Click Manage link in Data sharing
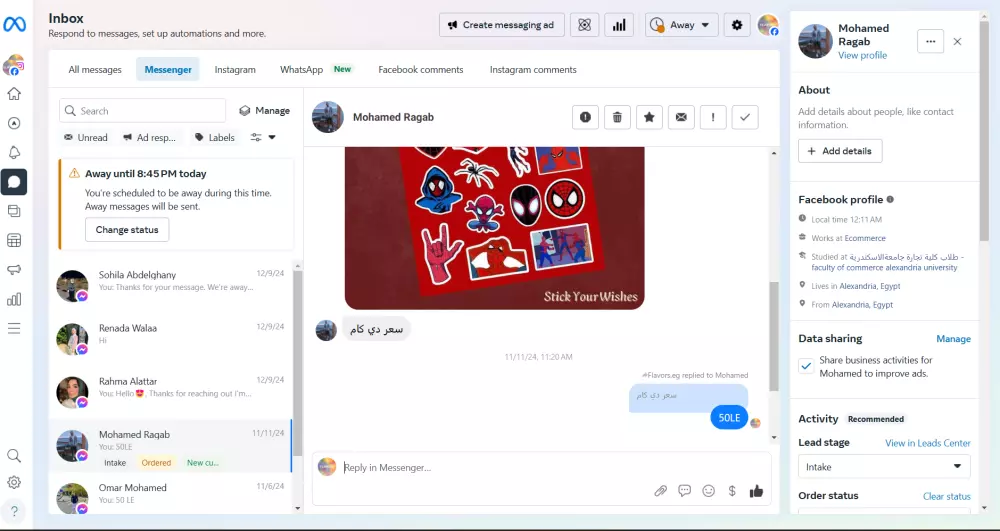 953,338
